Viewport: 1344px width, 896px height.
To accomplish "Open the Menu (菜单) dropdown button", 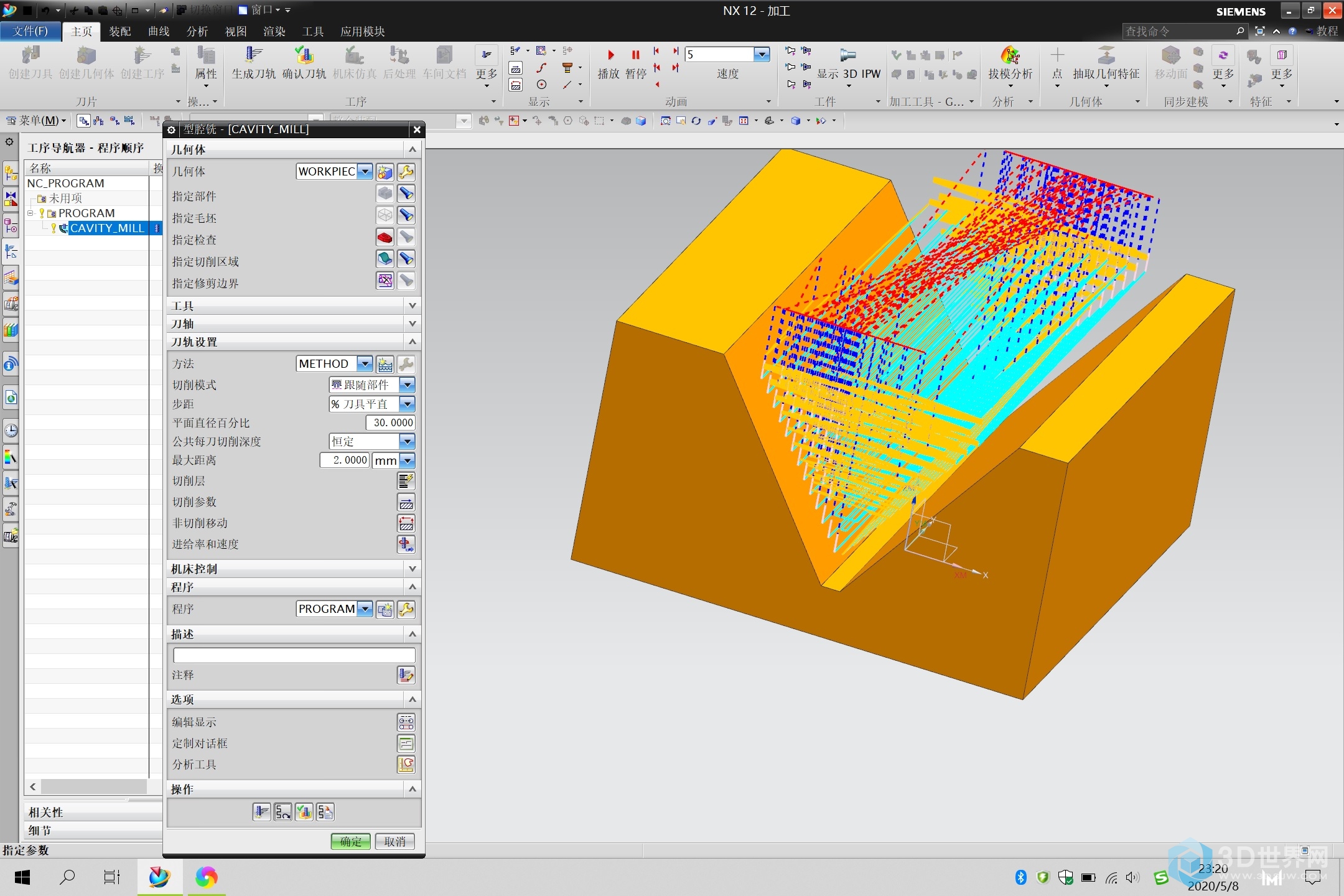I will (37, 120).
